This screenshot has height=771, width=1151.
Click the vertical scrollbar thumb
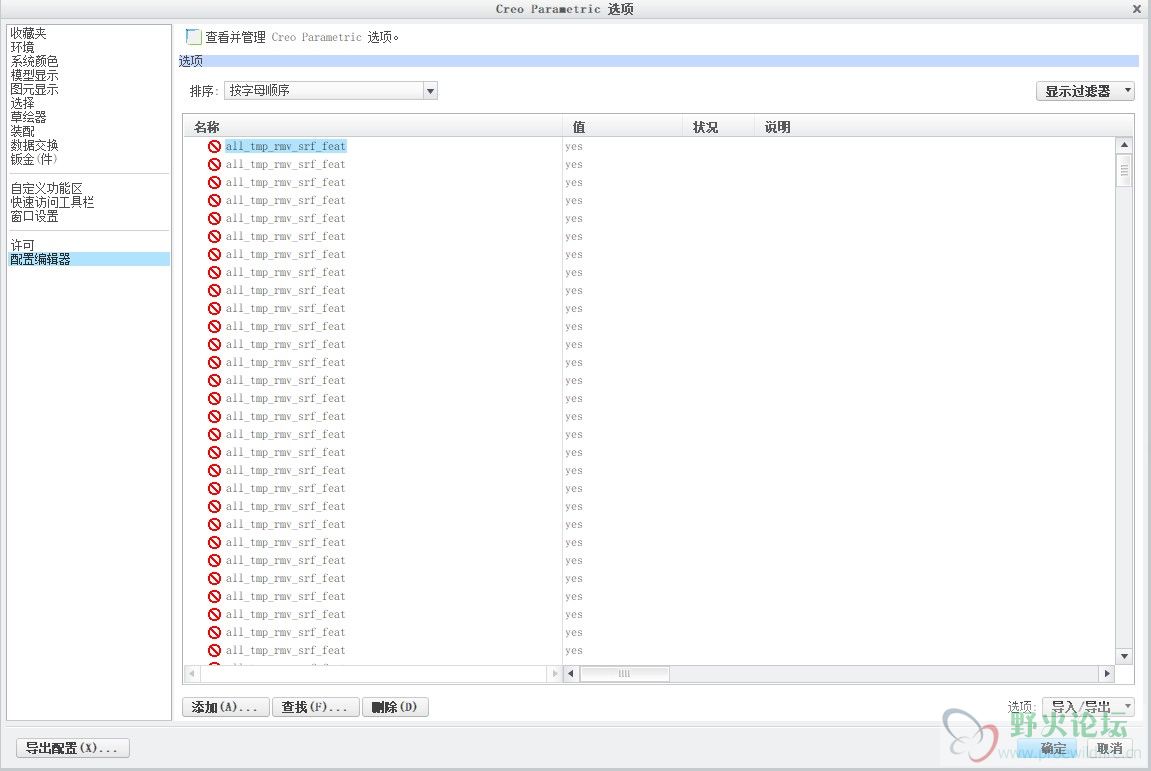[x=1124, y=171]
